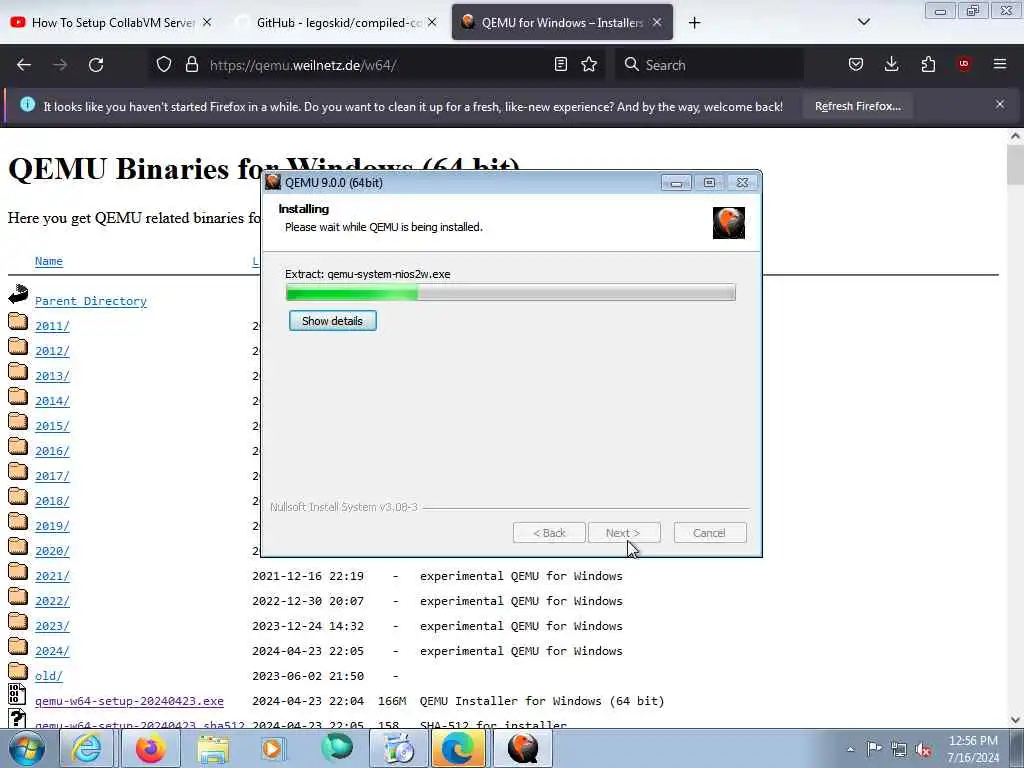Click the binary file icon beside qemu-w64-setup exe
The width and height of the screenshot is (1024, 768).
click(18, 694)
